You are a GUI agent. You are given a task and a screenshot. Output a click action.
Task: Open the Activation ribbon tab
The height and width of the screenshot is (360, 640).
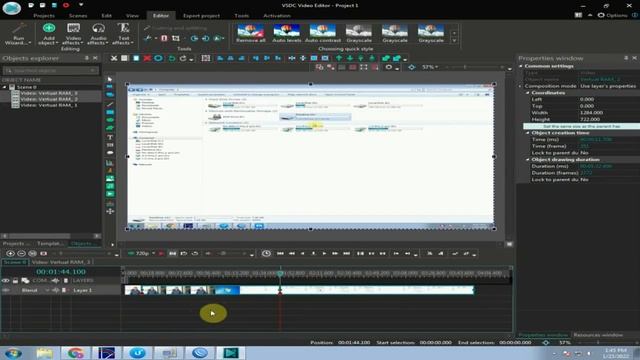point(277,16)
